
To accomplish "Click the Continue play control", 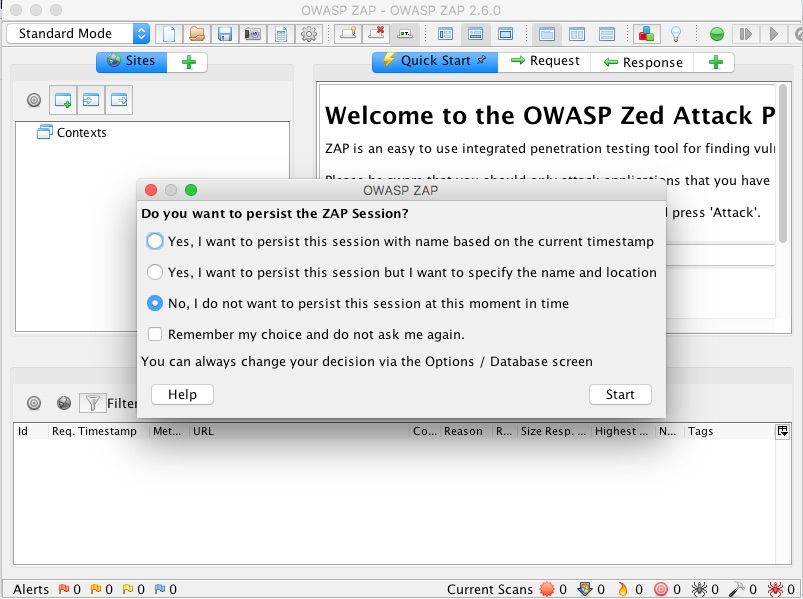I will tap(774, 34).
